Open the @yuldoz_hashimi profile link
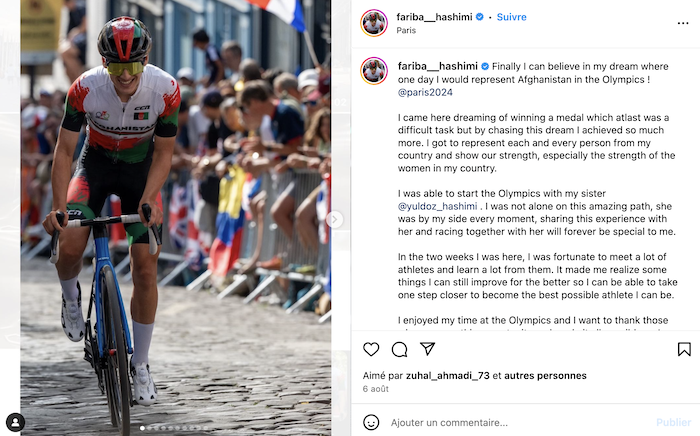This screenshot has height=436, width=700. pos(438,206)
